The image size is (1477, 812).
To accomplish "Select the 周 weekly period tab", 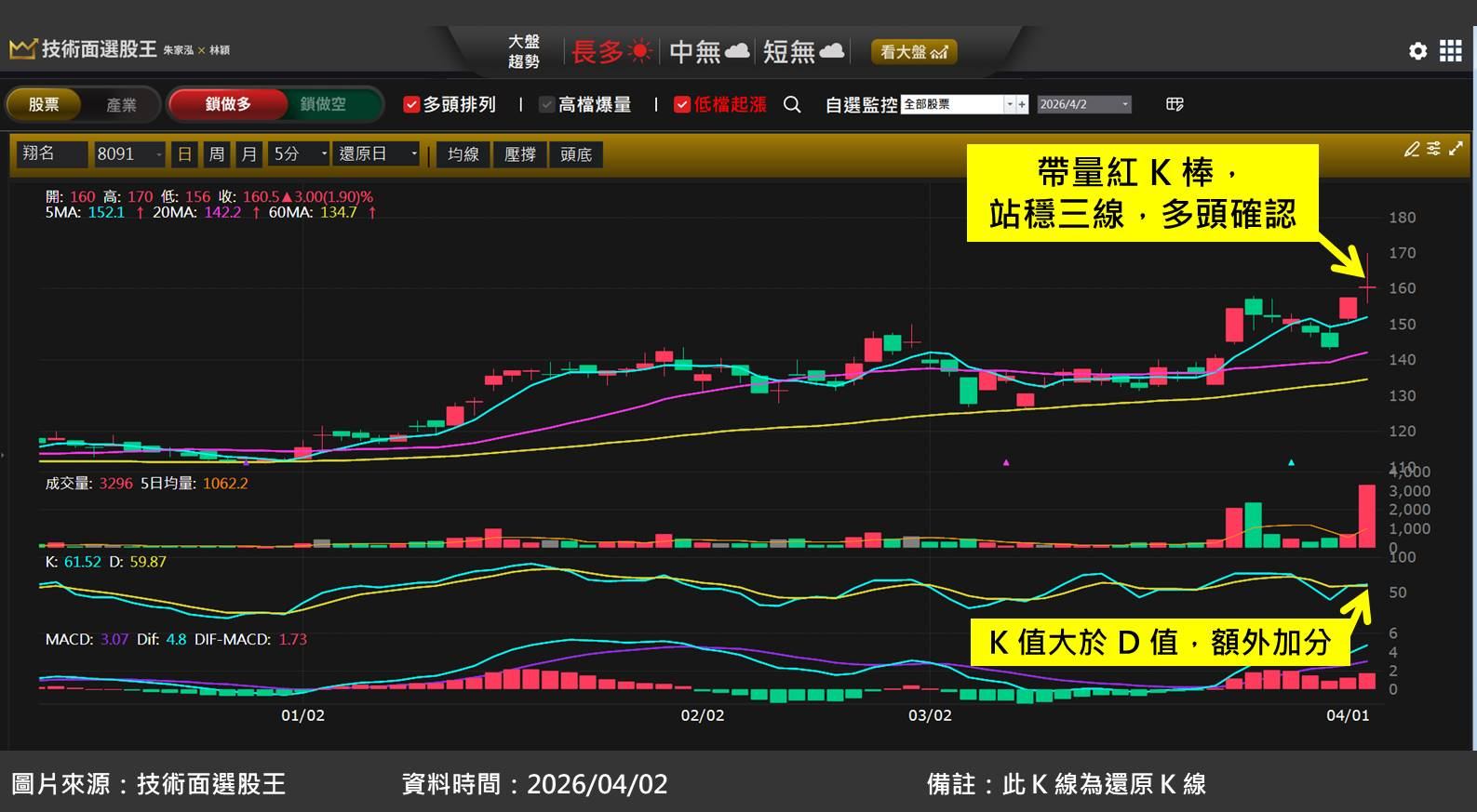I will pos(217,154).
